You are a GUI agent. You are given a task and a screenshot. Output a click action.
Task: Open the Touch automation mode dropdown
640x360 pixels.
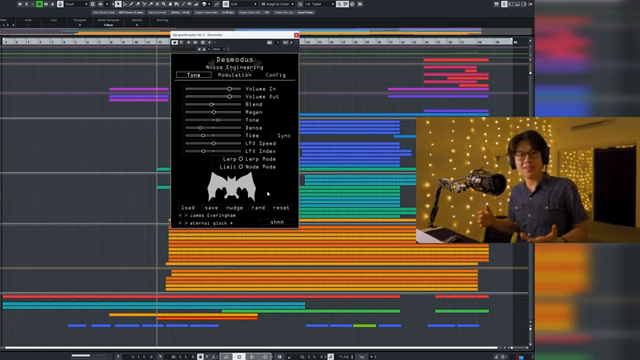[x=76, y=4]
